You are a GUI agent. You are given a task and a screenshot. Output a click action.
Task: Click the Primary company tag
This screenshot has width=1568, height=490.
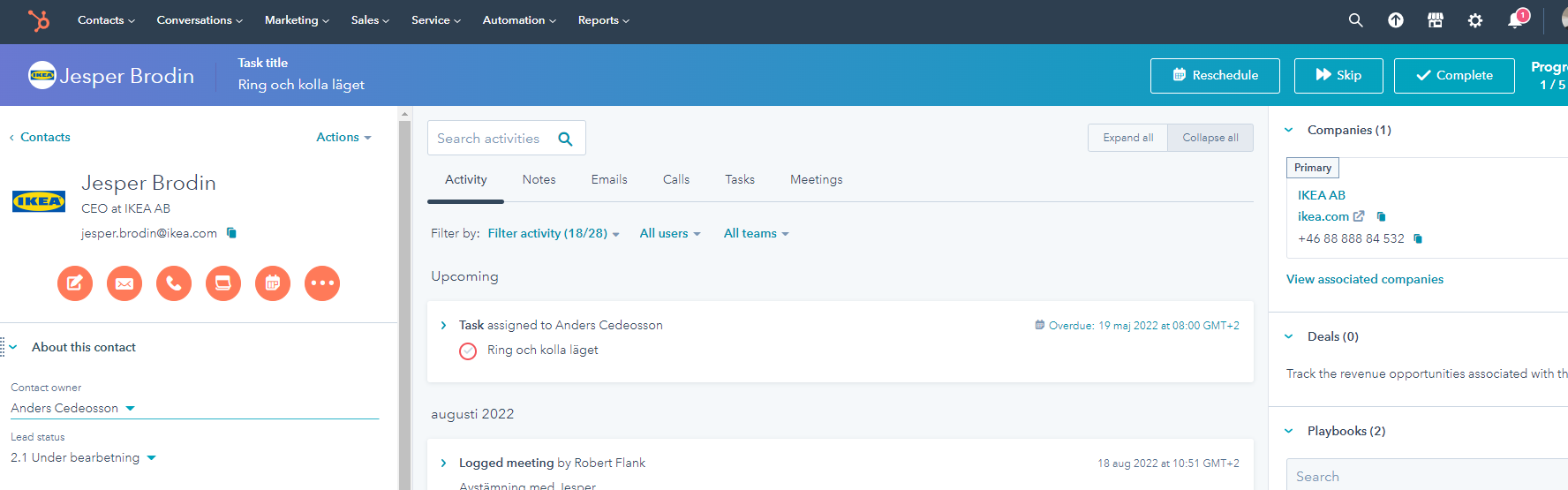coord(1313,168)
